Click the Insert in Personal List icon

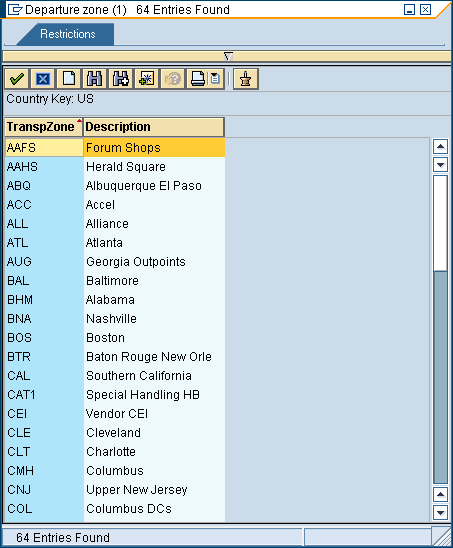click(146, 79)
